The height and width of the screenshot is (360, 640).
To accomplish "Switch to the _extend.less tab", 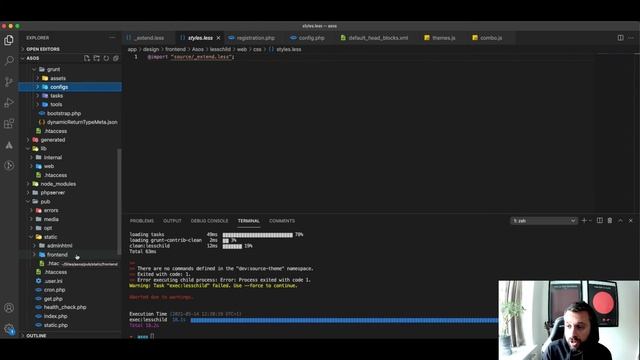I will point(149,38).
